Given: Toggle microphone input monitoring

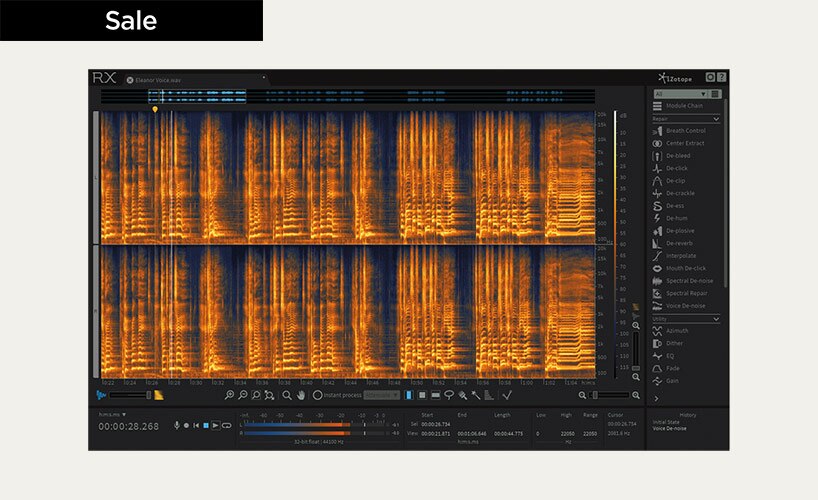Looking at the screenshot, I should (x=176, y=425).
